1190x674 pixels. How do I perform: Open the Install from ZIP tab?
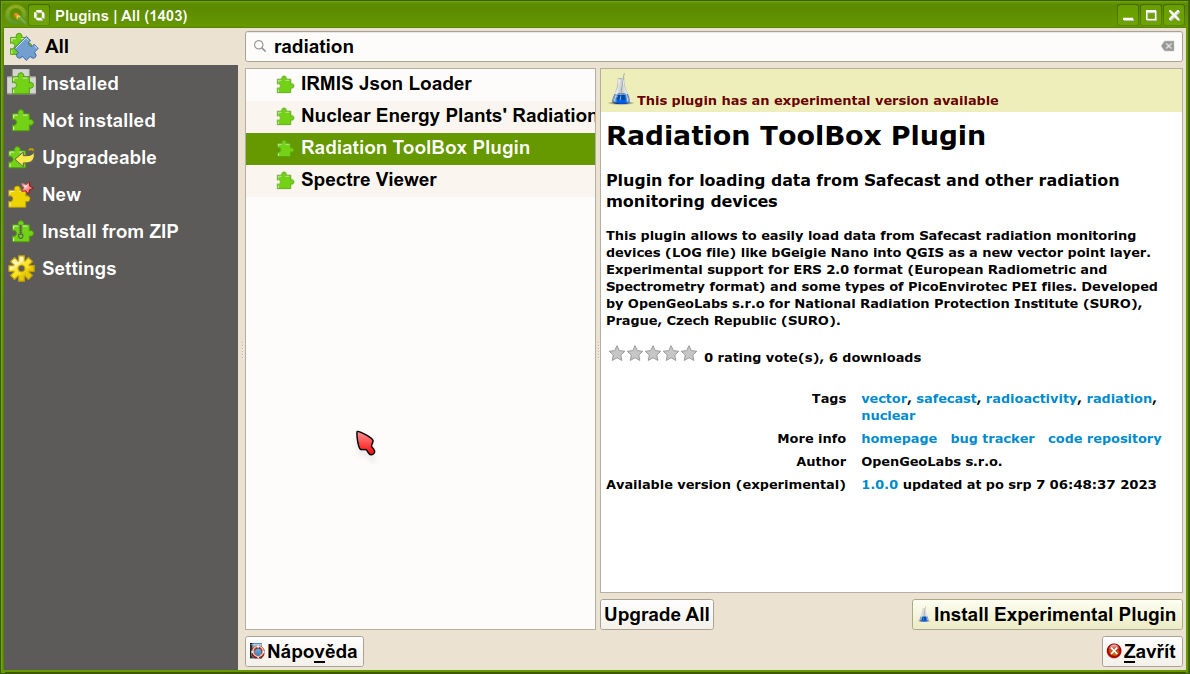pyautogui.click(x=121, y=231)
